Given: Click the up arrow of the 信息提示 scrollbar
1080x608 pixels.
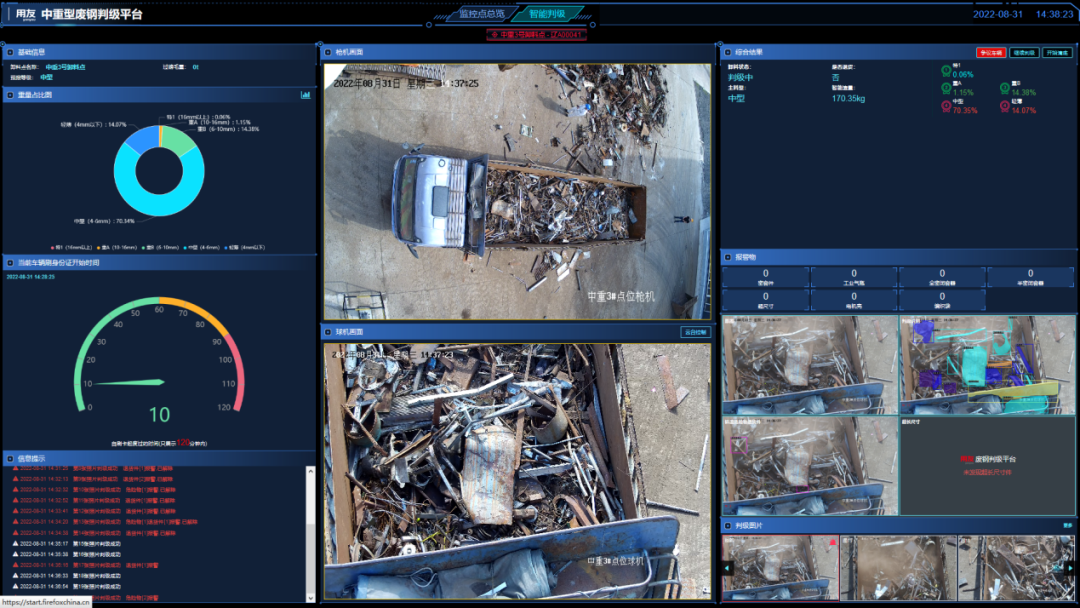Looking at the screenshot, I should 311,471.
